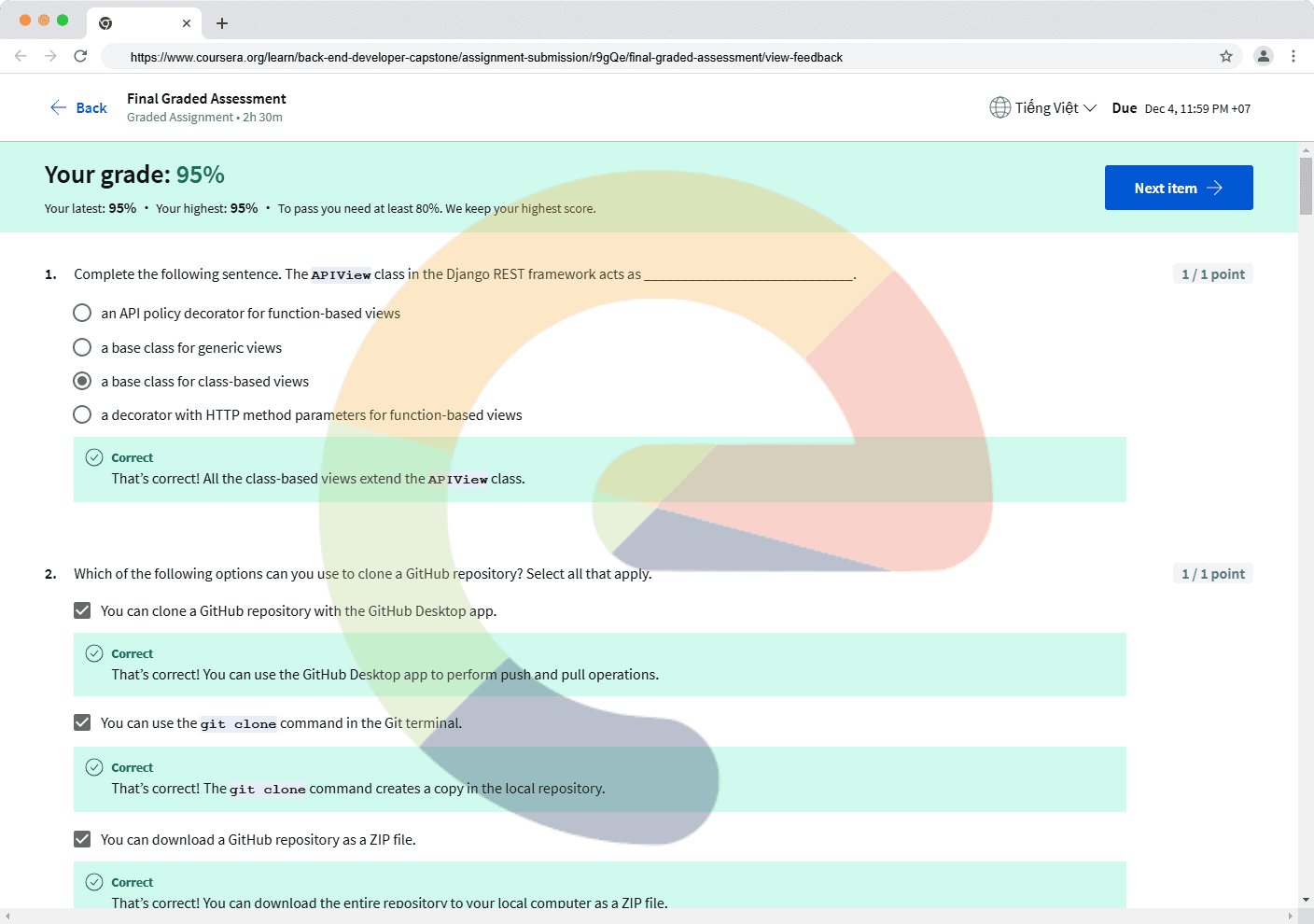The image size is (1314, 924).
Task: Click the horizontal scrollbar right arrow
Action: point(1292,917)
